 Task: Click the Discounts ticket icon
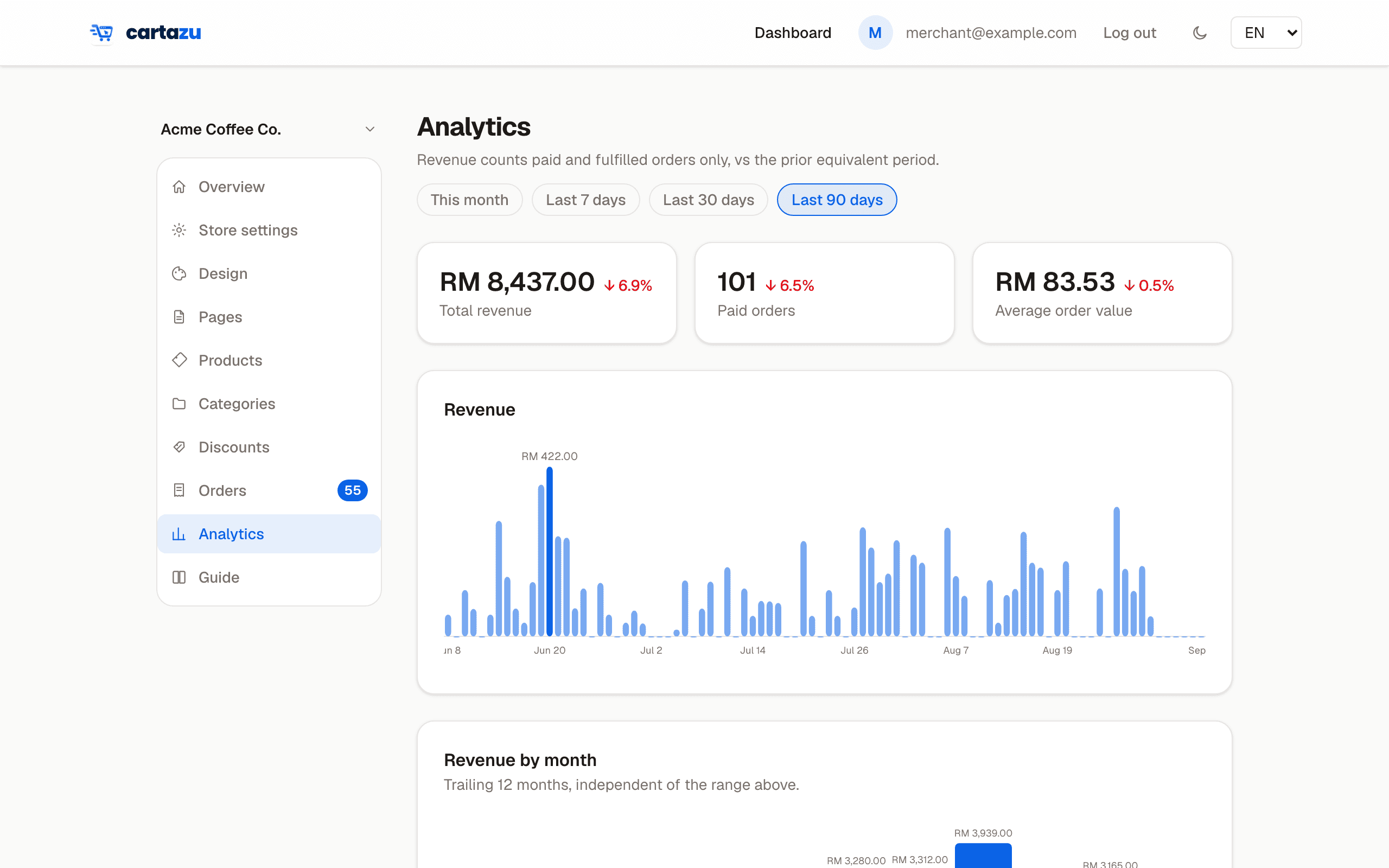point(179,447)
